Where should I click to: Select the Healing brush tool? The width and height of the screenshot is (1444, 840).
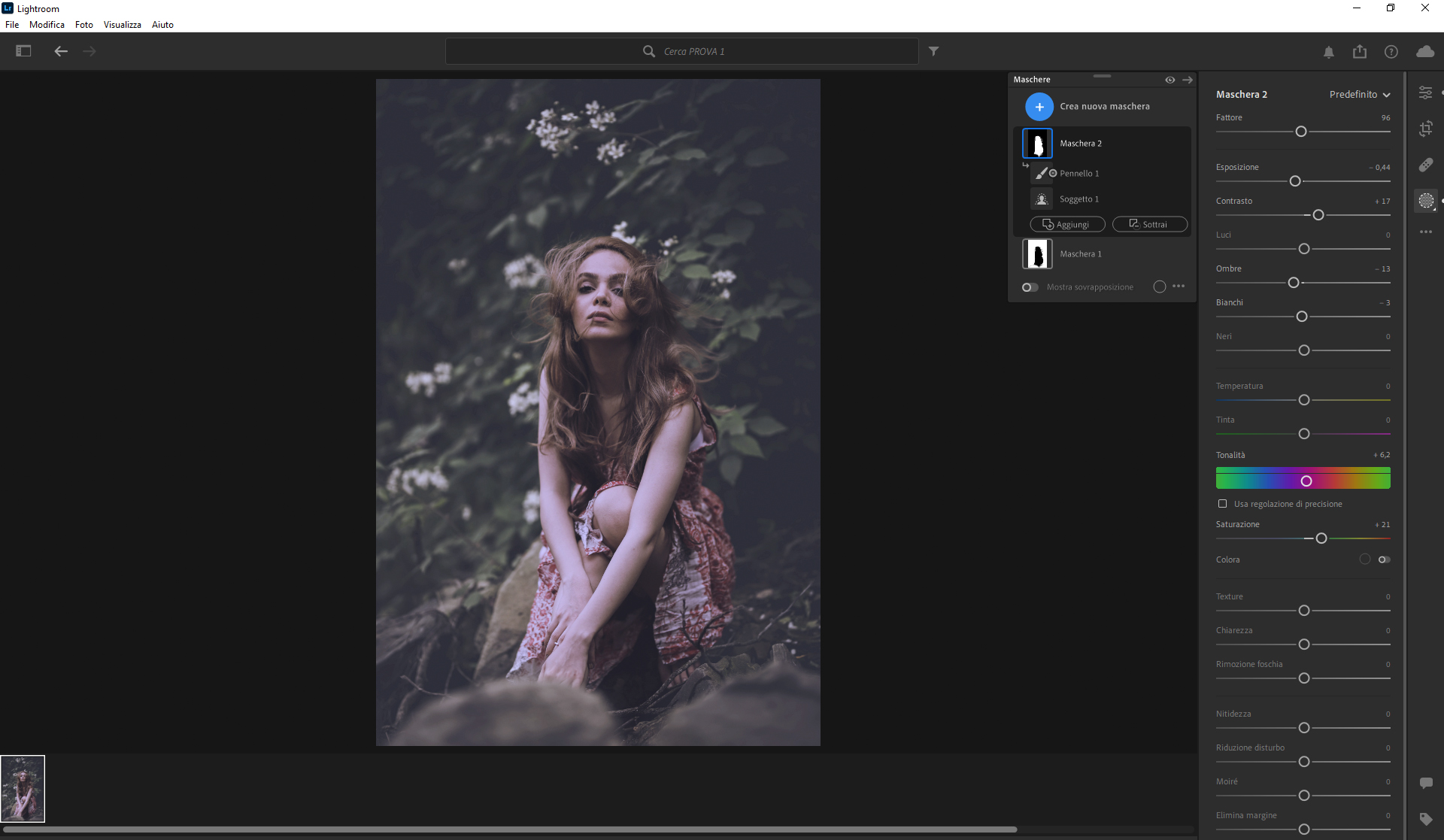click(x=1425, y=165)
